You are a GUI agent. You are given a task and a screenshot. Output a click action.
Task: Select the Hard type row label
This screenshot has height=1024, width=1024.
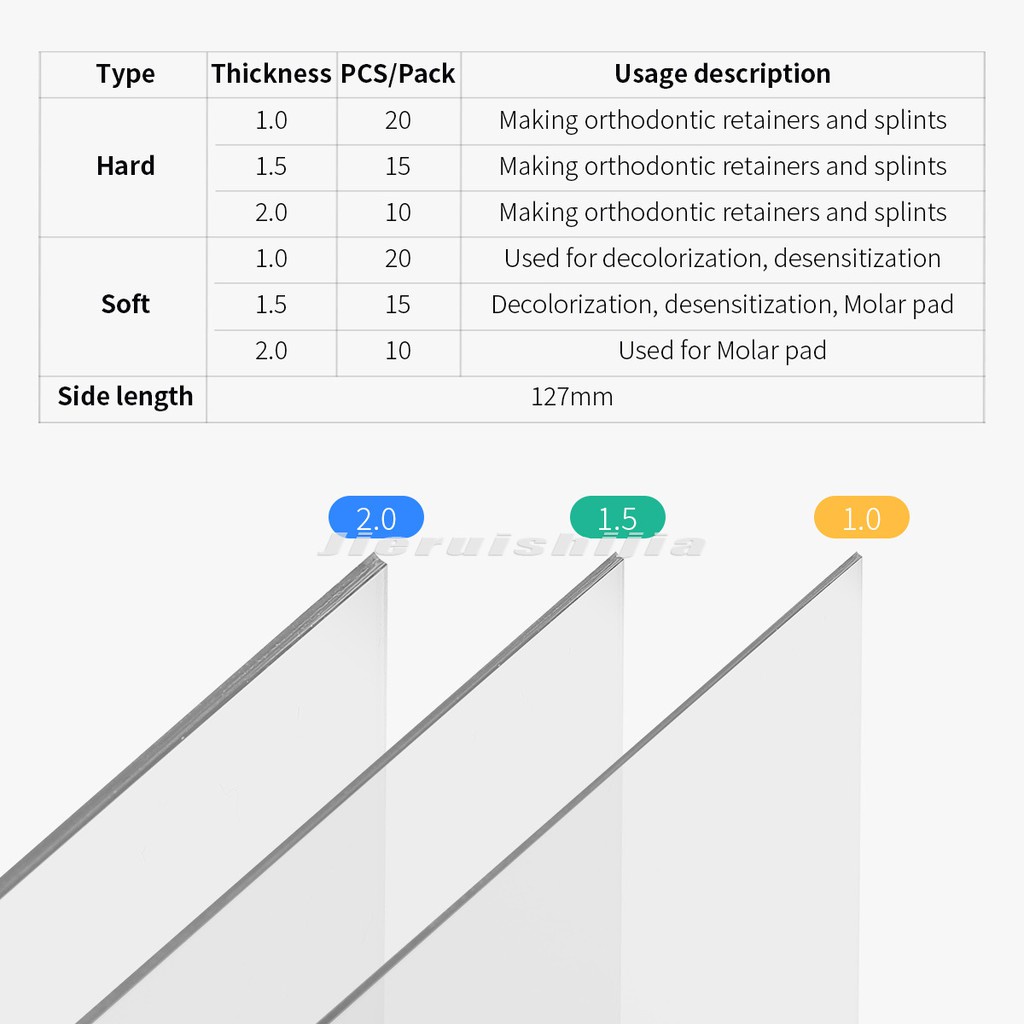[125, 166]
